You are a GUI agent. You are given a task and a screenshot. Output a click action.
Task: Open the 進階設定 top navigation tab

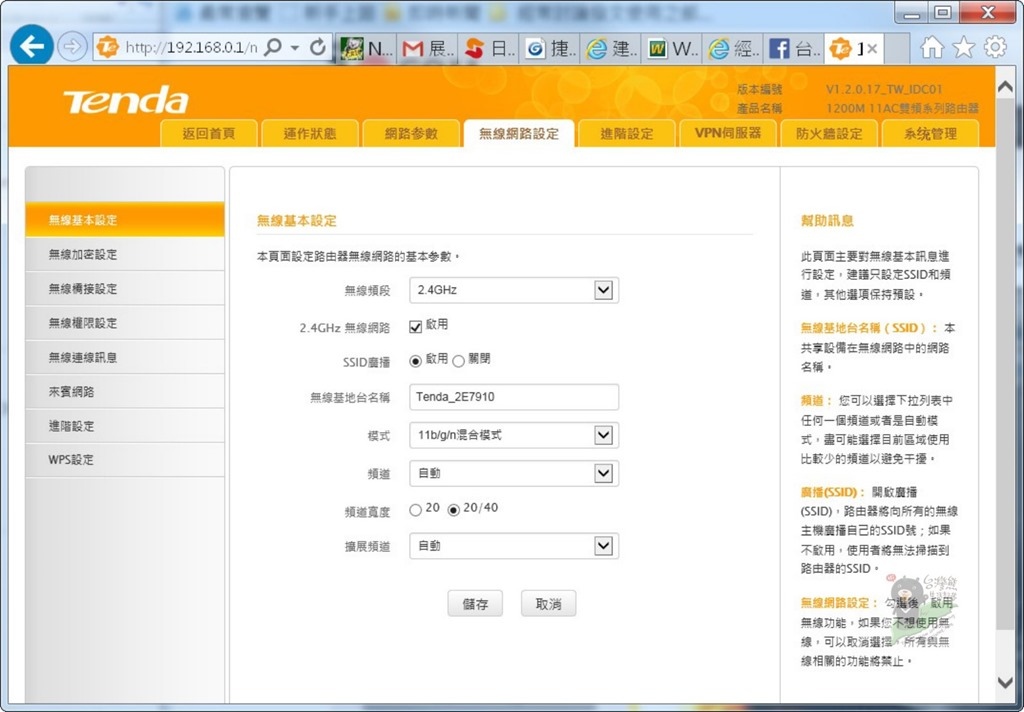click(626, 133)
